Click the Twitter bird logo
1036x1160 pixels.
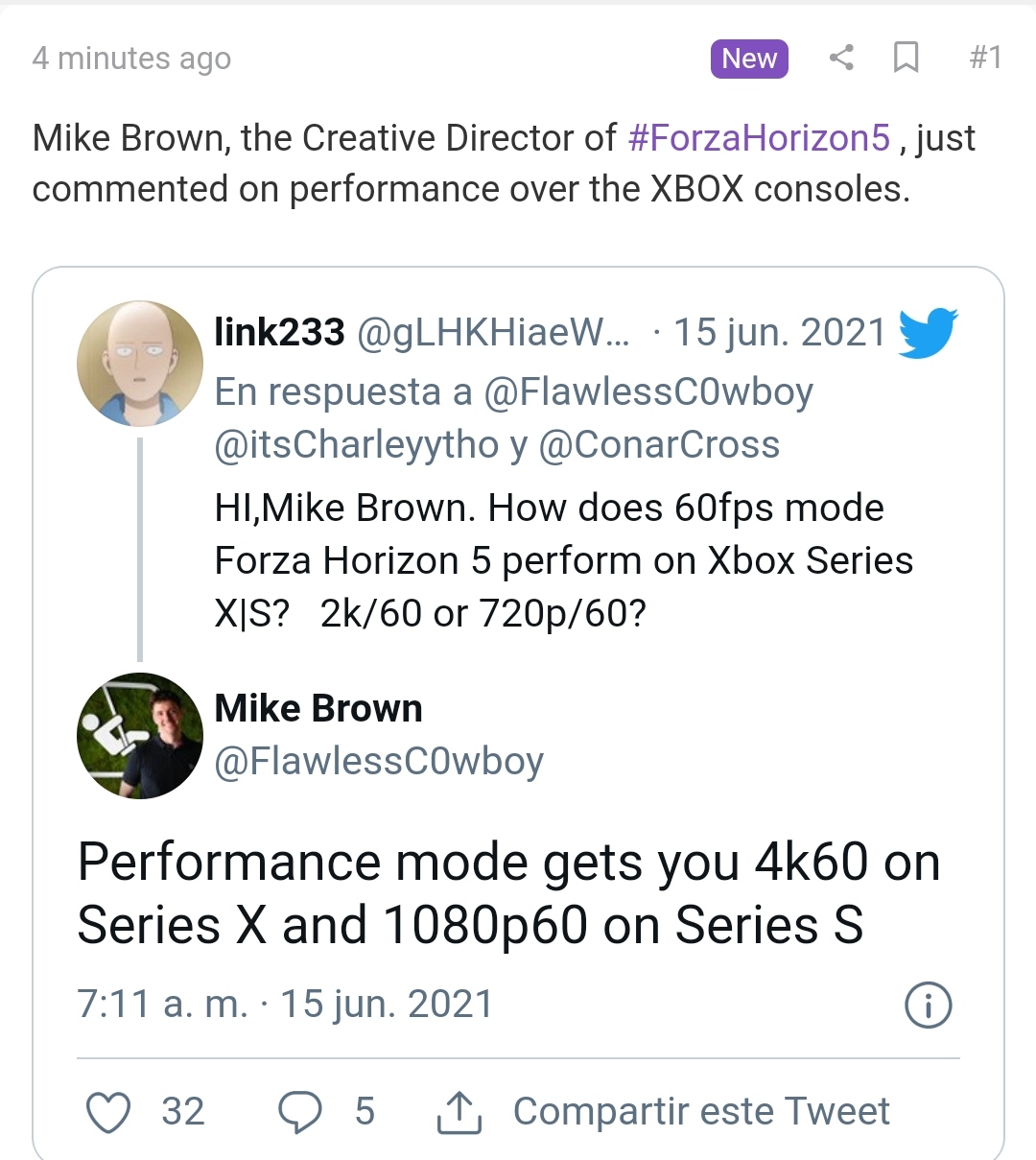point(928,332)
